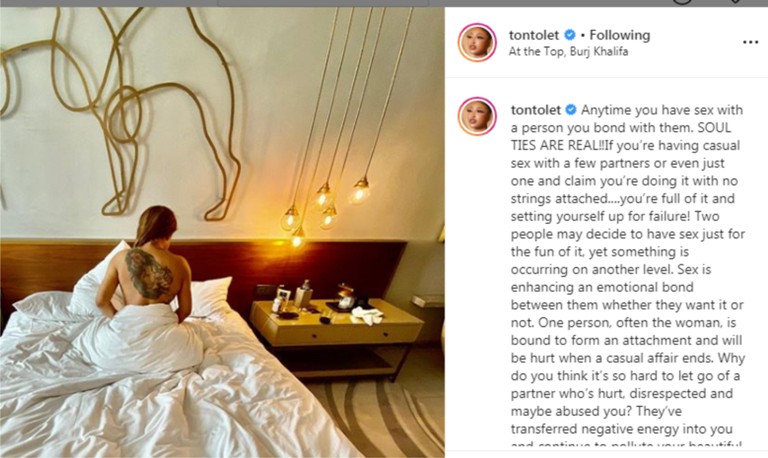
Task: Click the white duvet in the photo
Action: coord(147,382)
